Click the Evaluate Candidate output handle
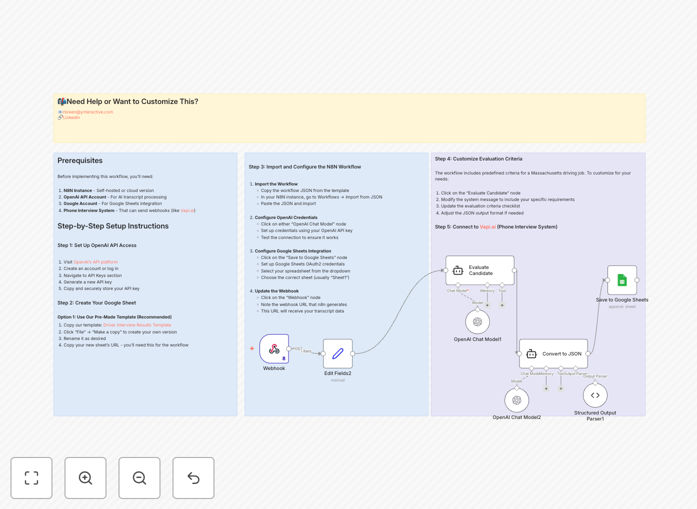 coord(514,270)
